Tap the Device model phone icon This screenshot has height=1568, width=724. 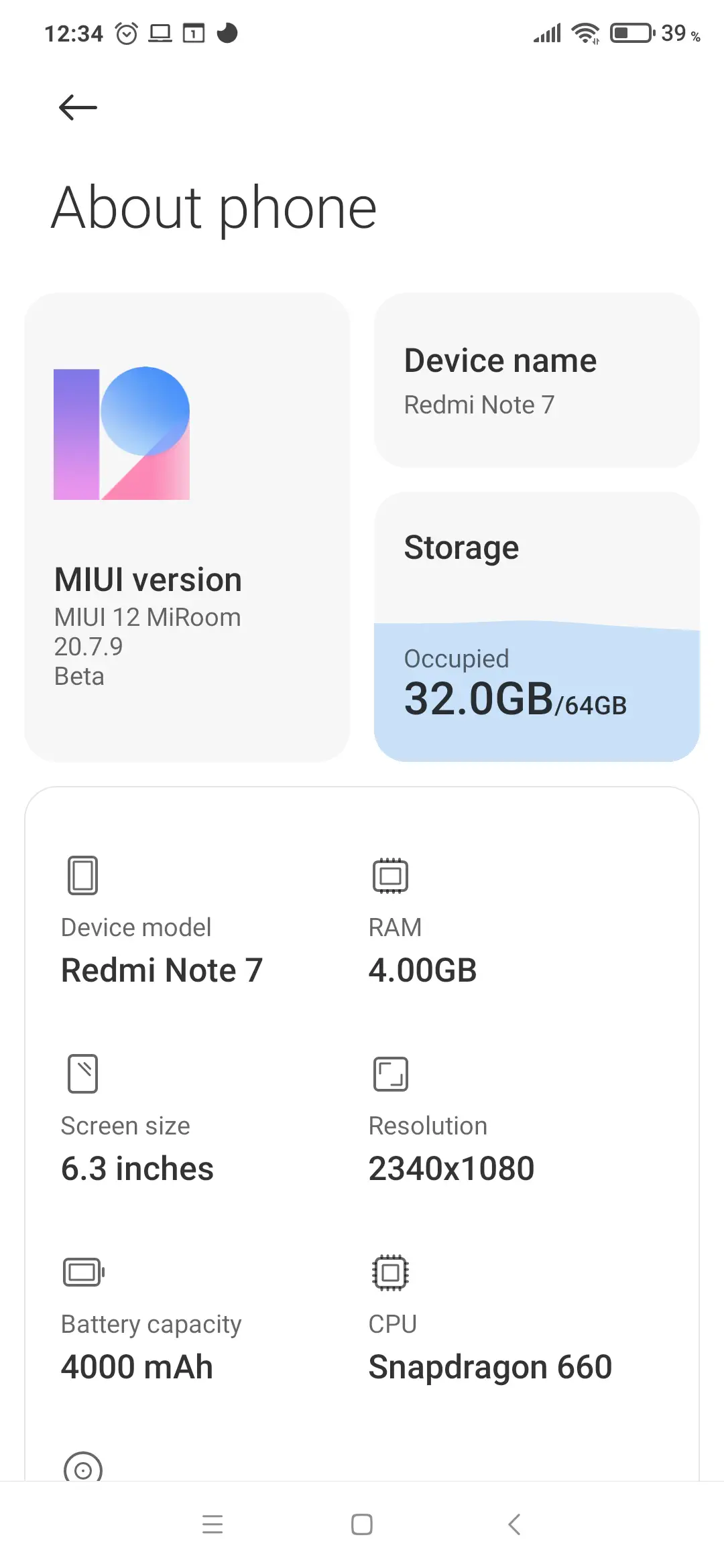83,875
